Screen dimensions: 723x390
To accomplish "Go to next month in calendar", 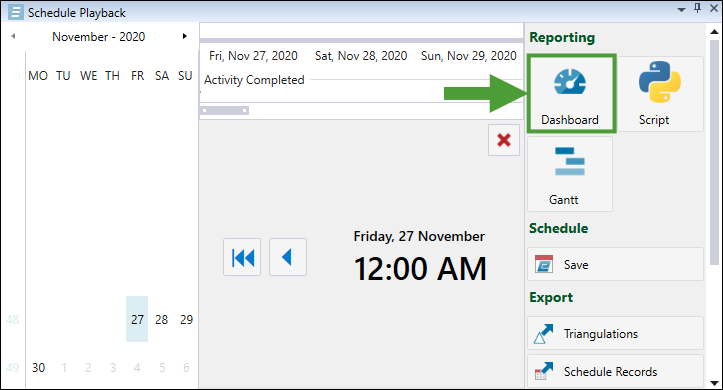I will point(184,36).
